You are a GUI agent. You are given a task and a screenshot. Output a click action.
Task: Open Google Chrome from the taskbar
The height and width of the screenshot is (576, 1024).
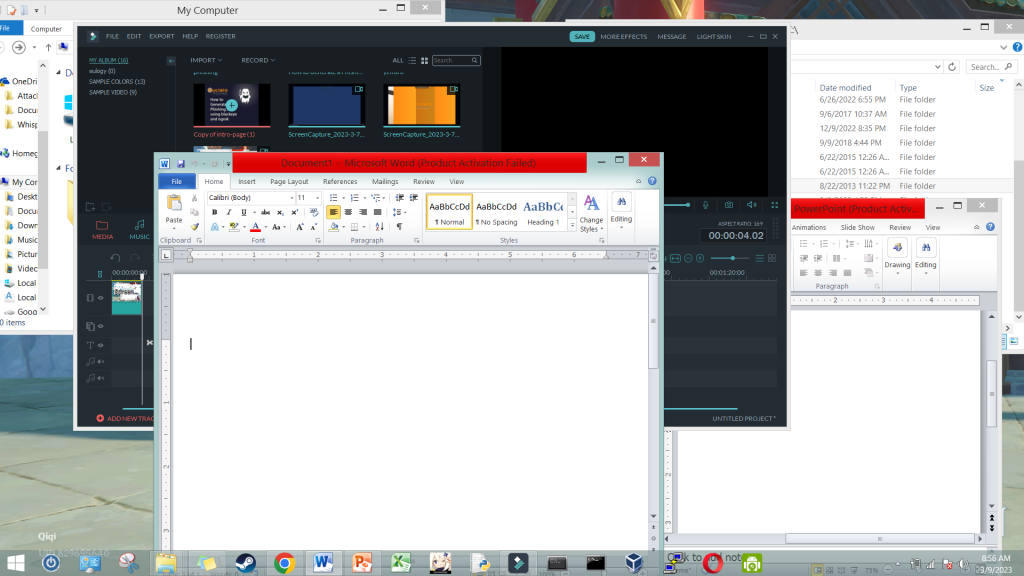click(x=284, y=563)
